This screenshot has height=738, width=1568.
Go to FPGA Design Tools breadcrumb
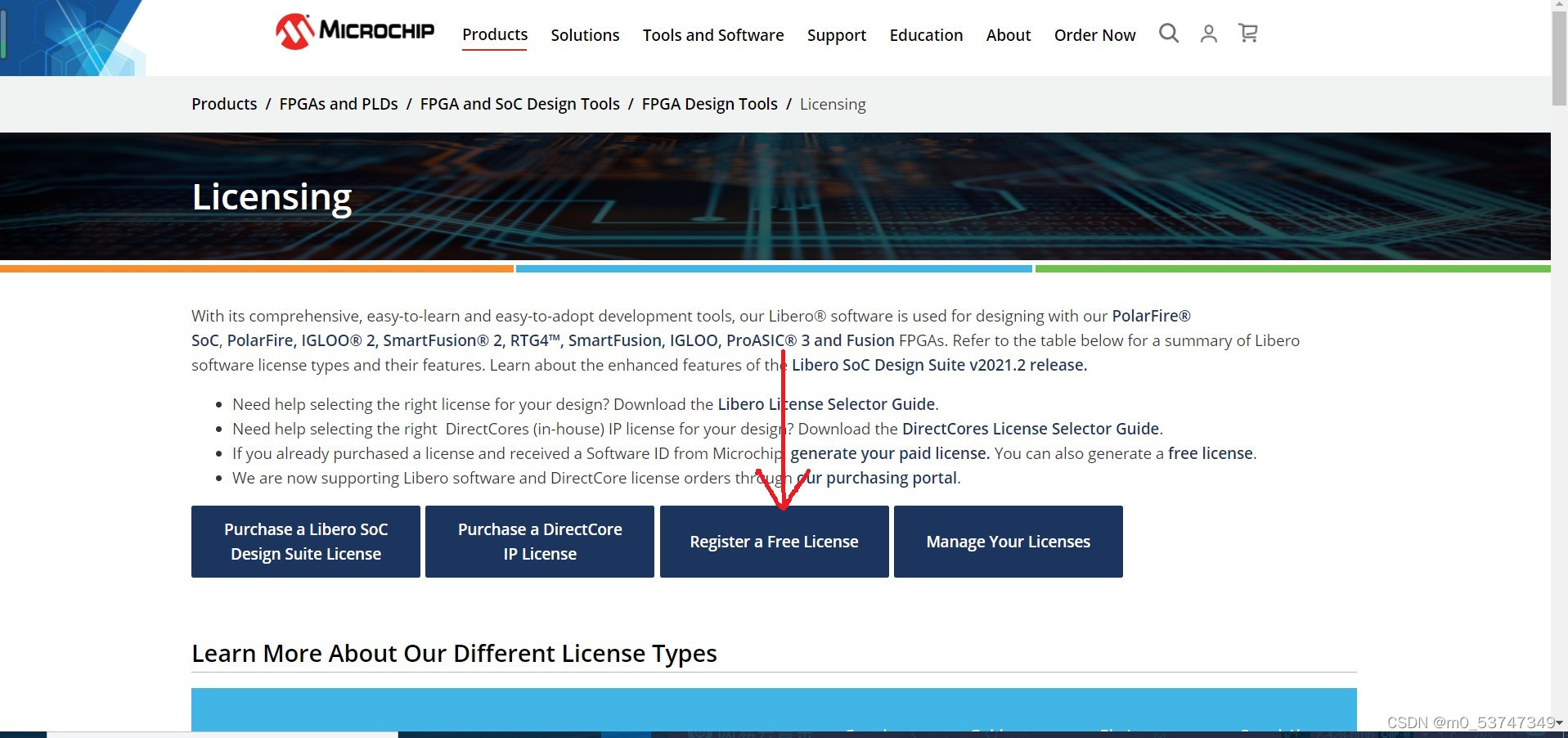click(x=709, y=104)
